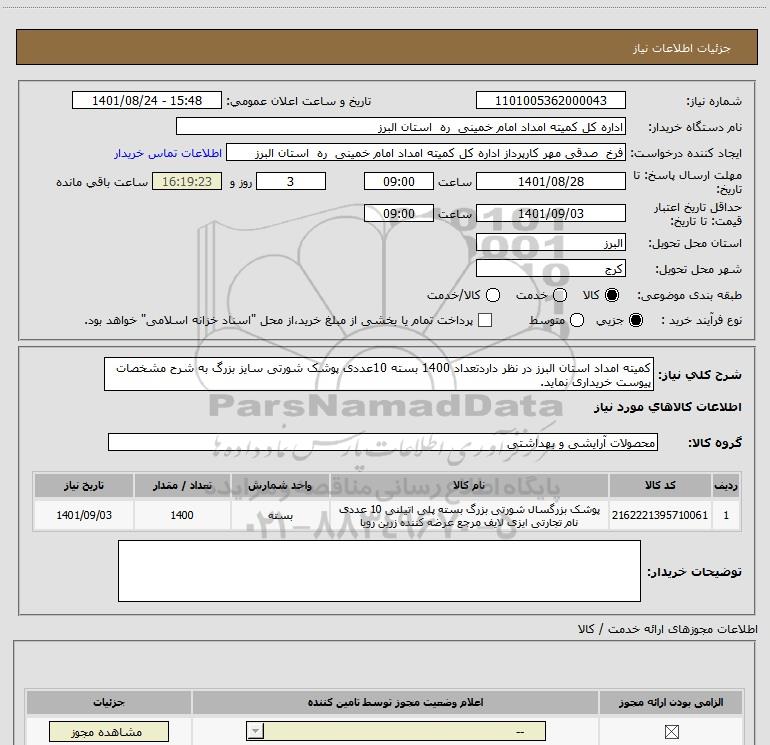Select the کالا/خدمت radio button
Screen dimensions: 770x745
coord(493,295)
